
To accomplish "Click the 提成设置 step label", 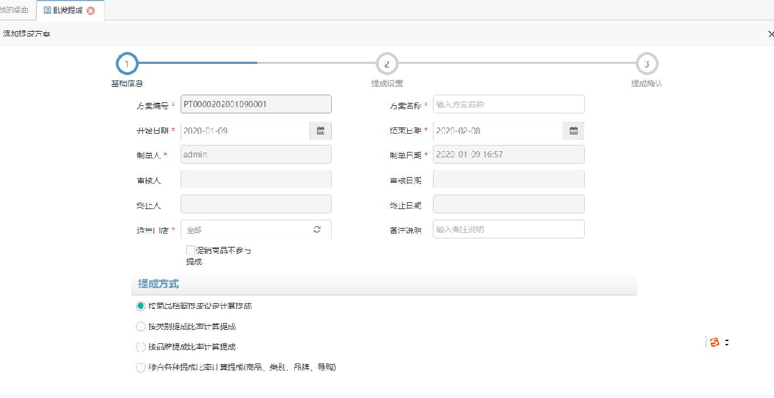I will point(387,84).
